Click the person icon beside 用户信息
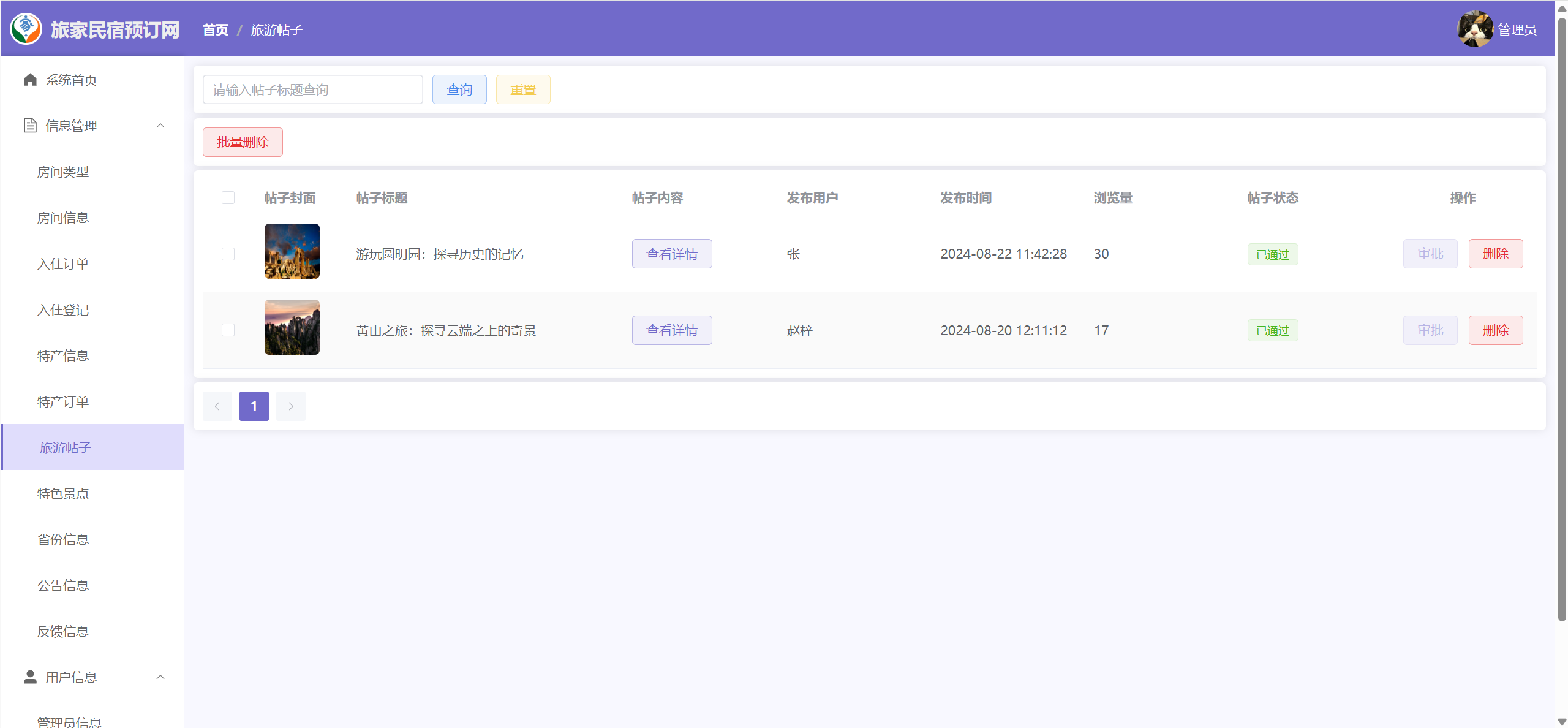This screenshot has width=1568, height=728. [x=30, y=677]
